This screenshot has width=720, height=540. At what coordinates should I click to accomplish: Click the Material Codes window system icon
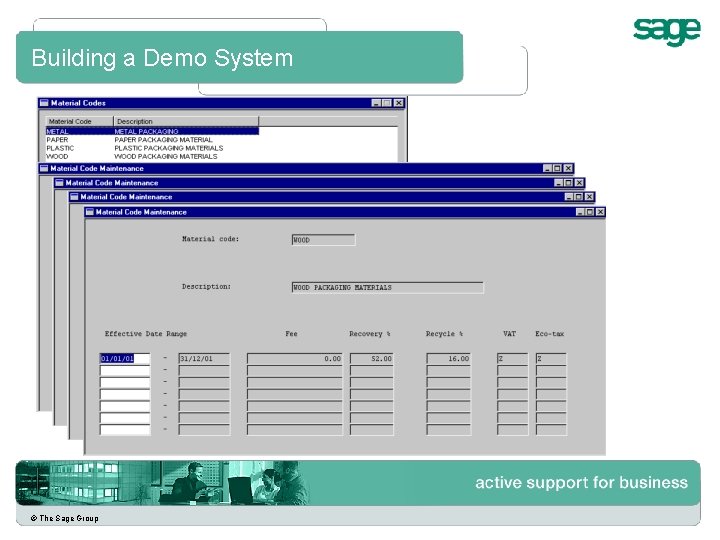pos(44,103)
